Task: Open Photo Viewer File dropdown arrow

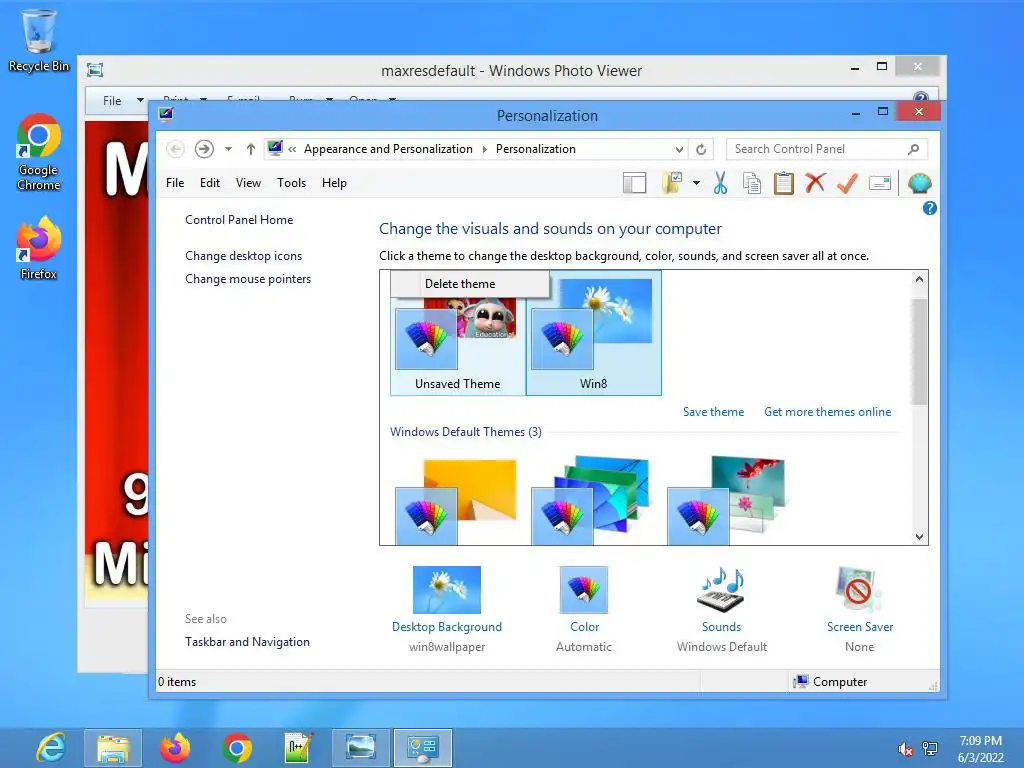Action: coord(140,101)
